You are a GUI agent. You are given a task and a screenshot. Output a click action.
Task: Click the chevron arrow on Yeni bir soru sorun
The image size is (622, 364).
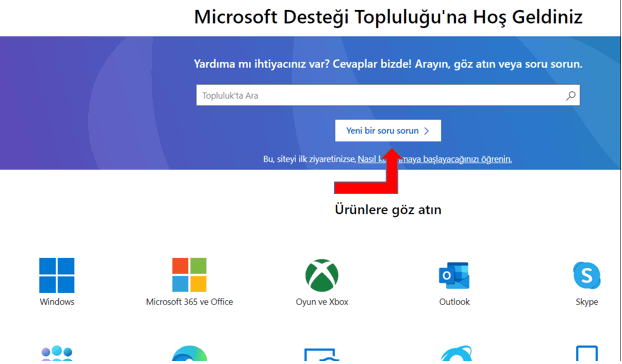coord(426,131)
